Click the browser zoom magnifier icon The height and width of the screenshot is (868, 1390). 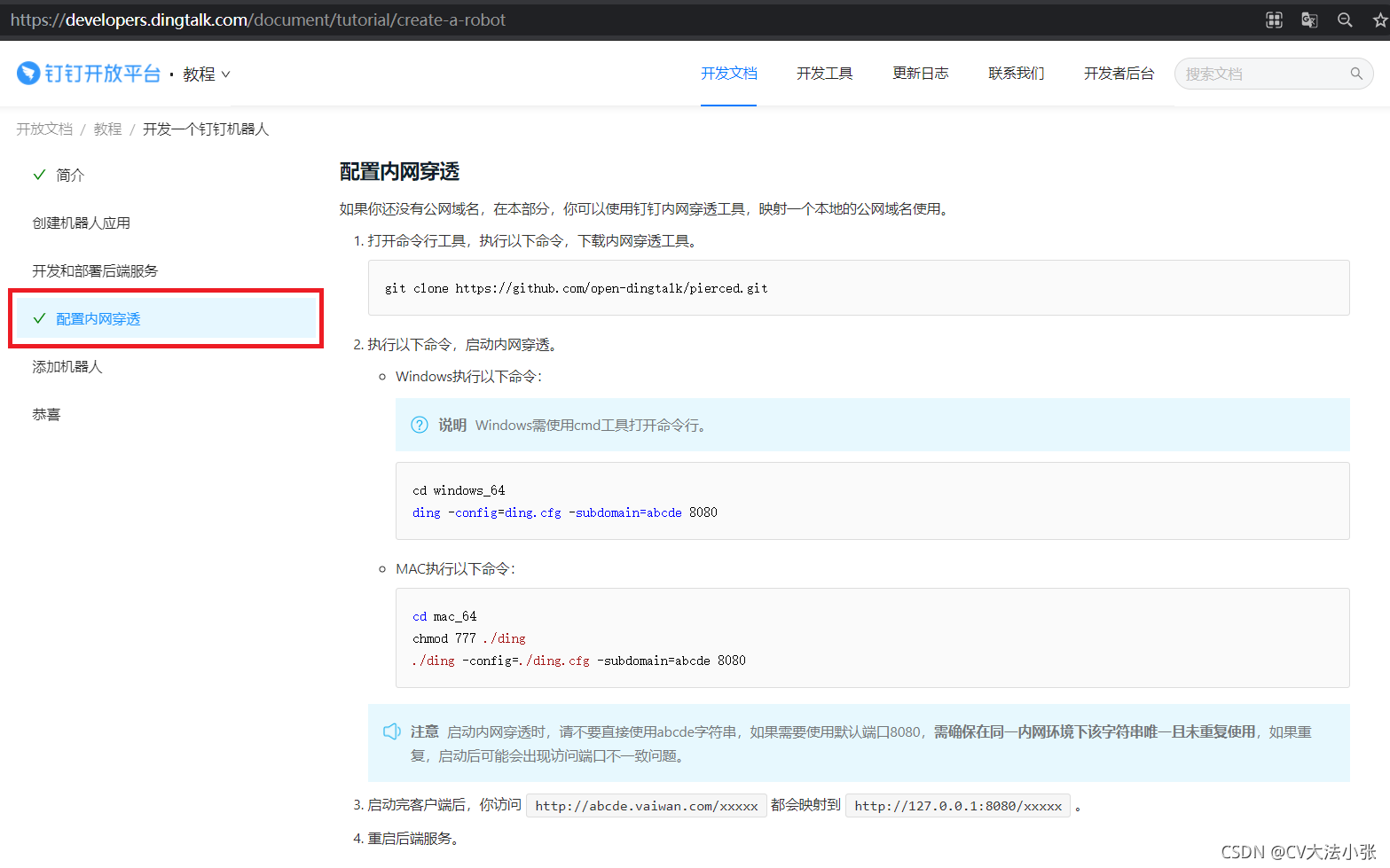pyautogui.click(x=1345, y=20)
